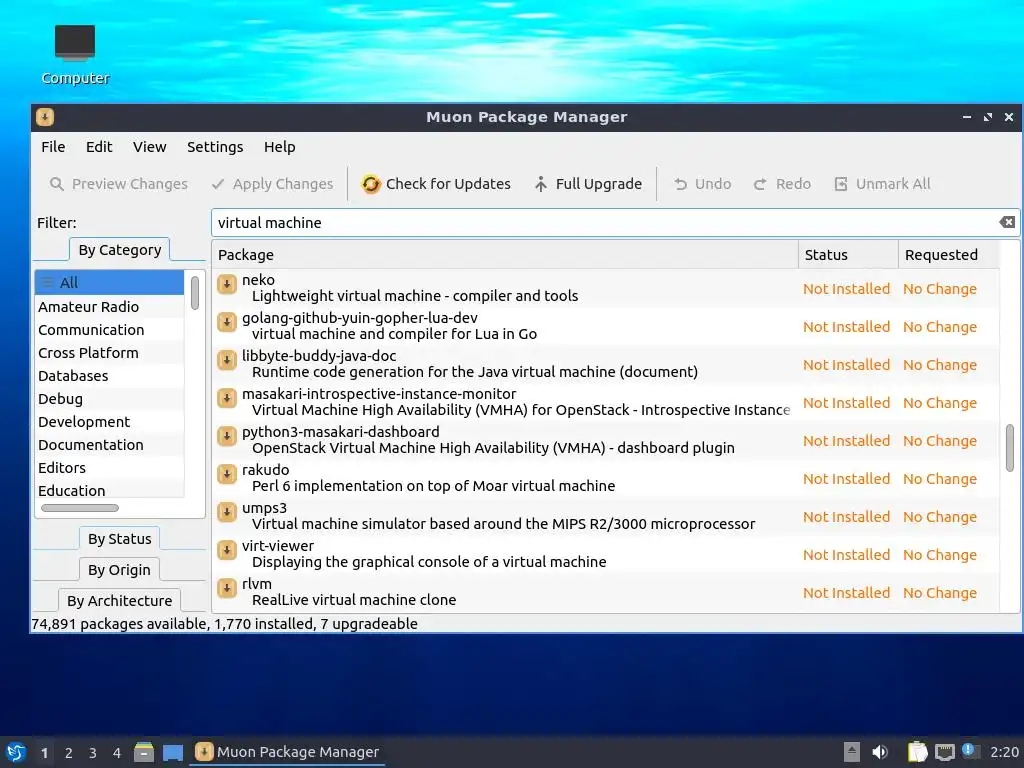Select the Documentation category

pos(109,445)
